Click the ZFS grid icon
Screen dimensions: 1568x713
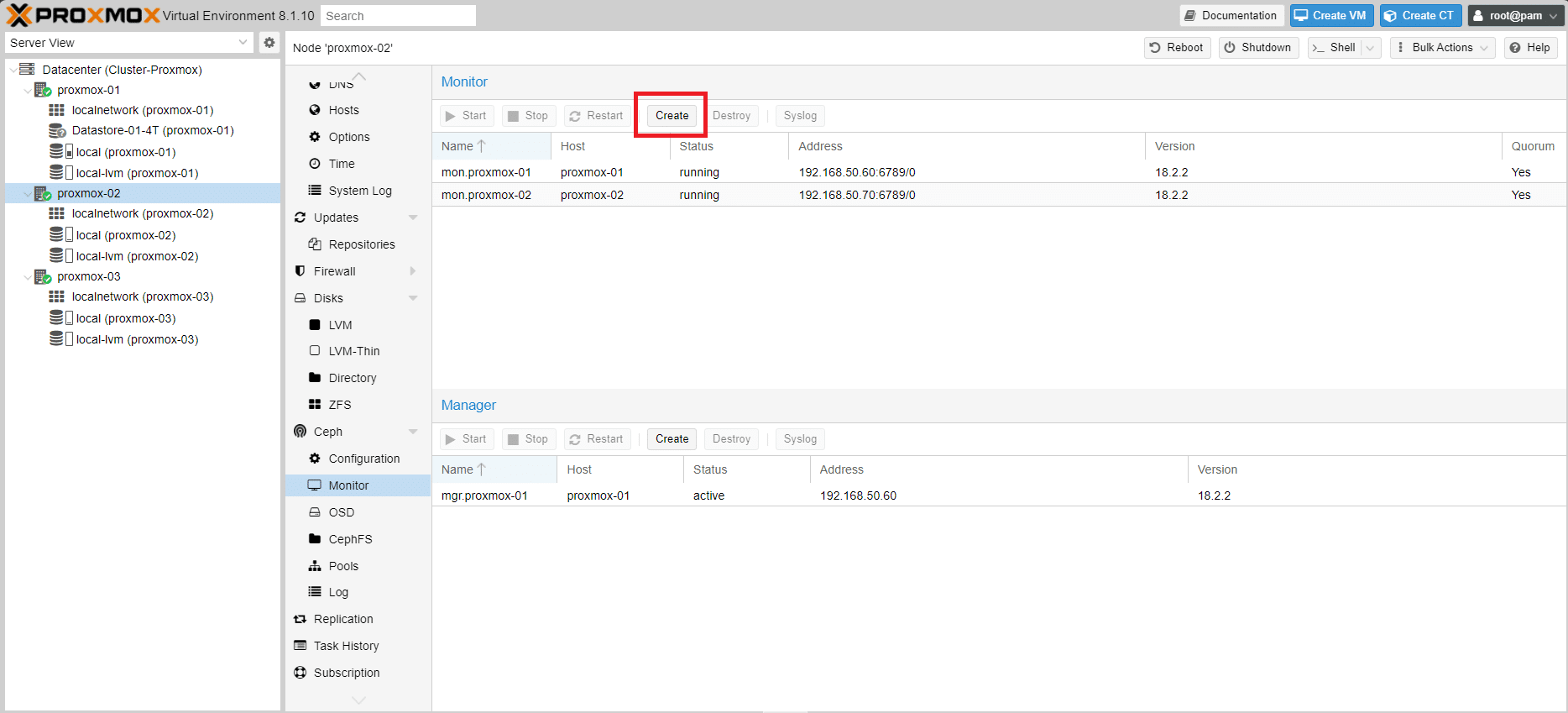[315, 405]
